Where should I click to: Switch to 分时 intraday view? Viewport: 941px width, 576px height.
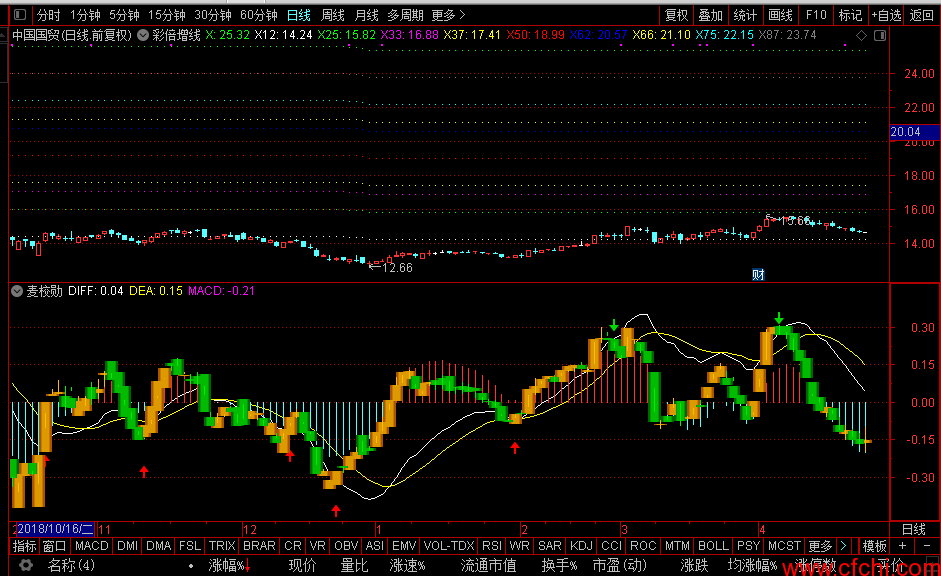coord(49,15)
